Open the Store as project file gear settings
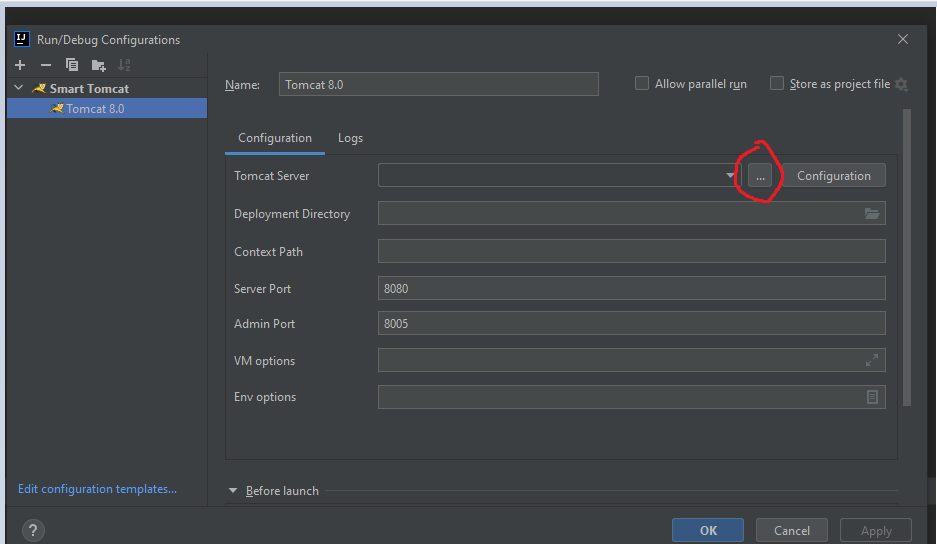This screenshot has height=544, width=937. point(901,85)
